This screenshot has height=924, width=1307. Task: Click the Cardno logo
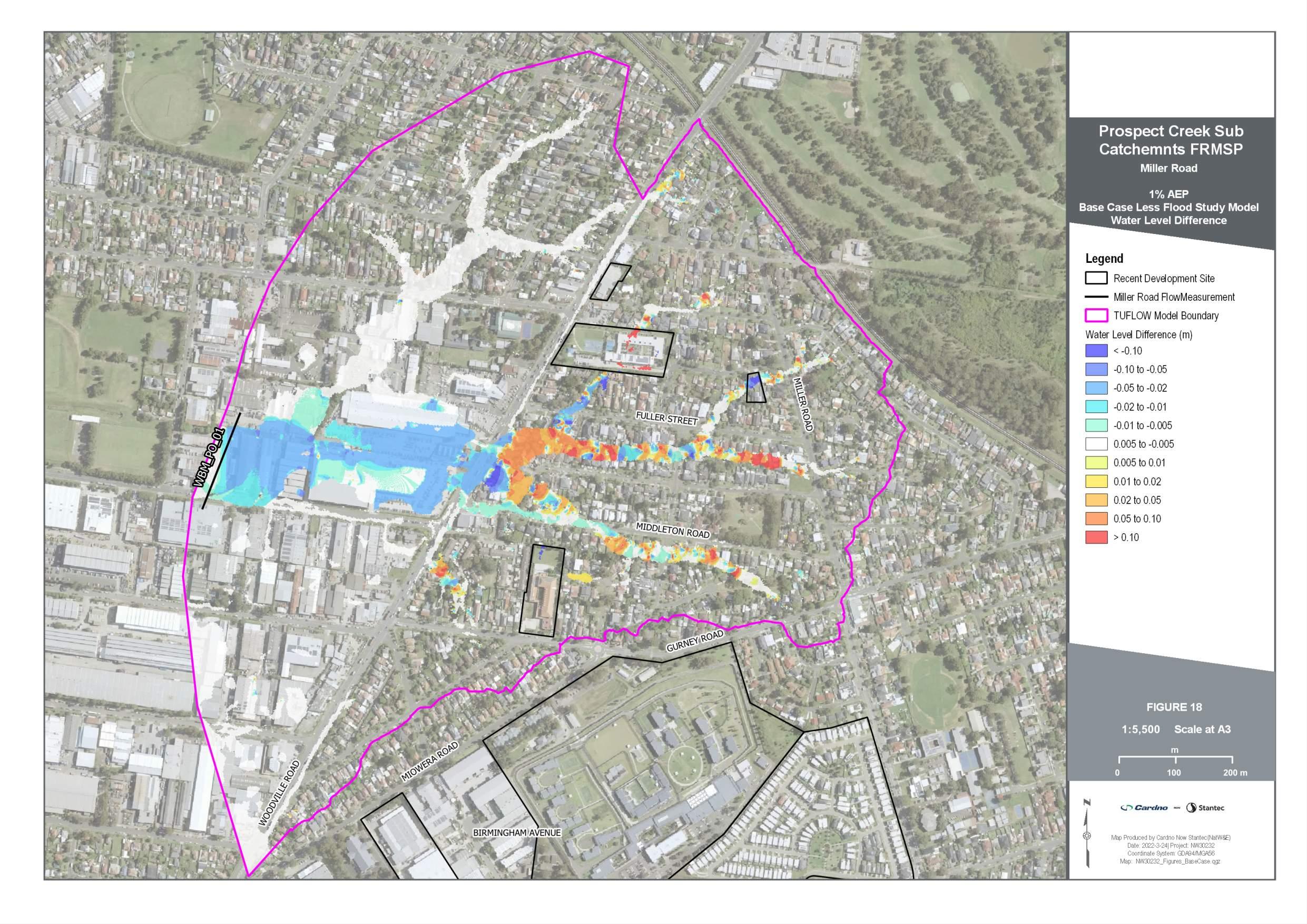point(1144,807)
